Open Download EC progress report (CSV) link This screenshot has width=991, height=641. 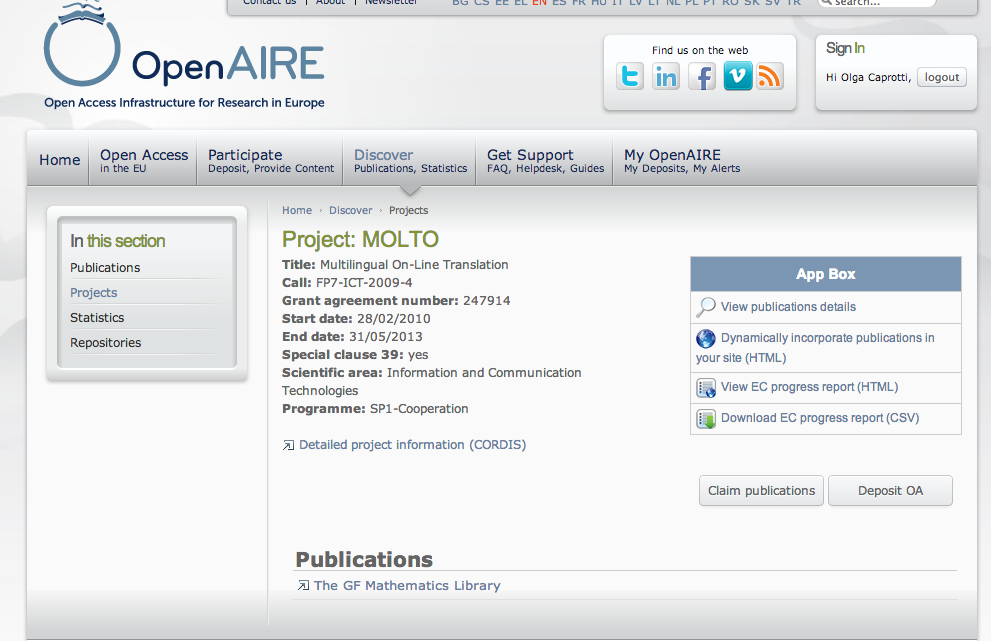point(820,418)
